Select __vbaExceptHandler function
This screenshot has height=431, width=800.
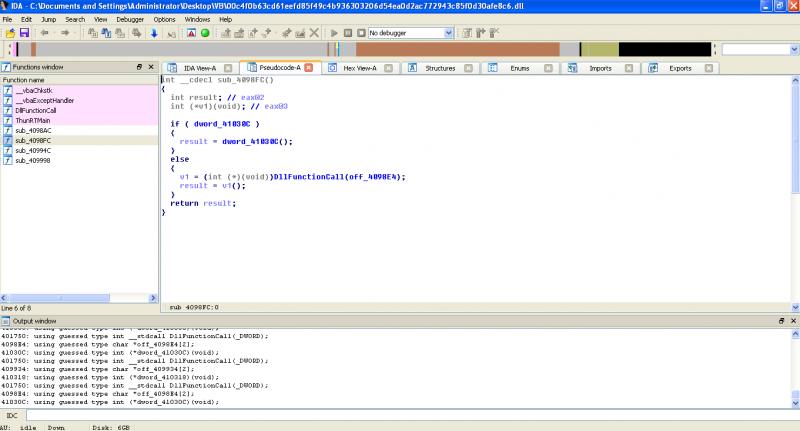pos(79,100)
